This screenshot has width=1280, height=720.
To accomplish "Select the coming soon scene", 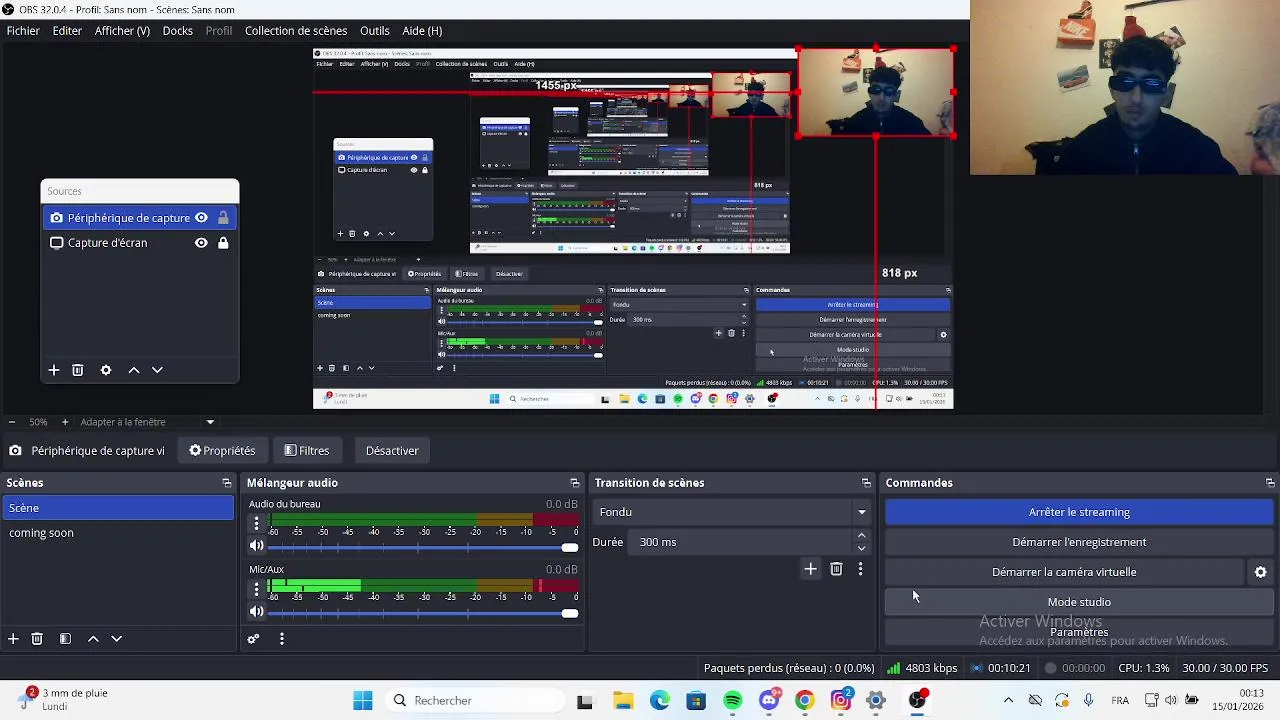I will pos(118,533).
